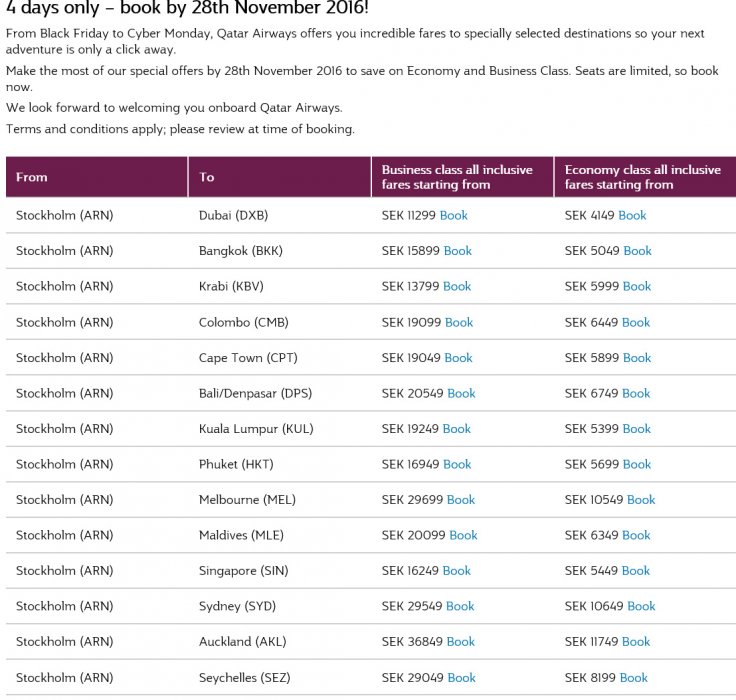Book Economy fare SEK 6449 to Colombo

pos(636,322)
